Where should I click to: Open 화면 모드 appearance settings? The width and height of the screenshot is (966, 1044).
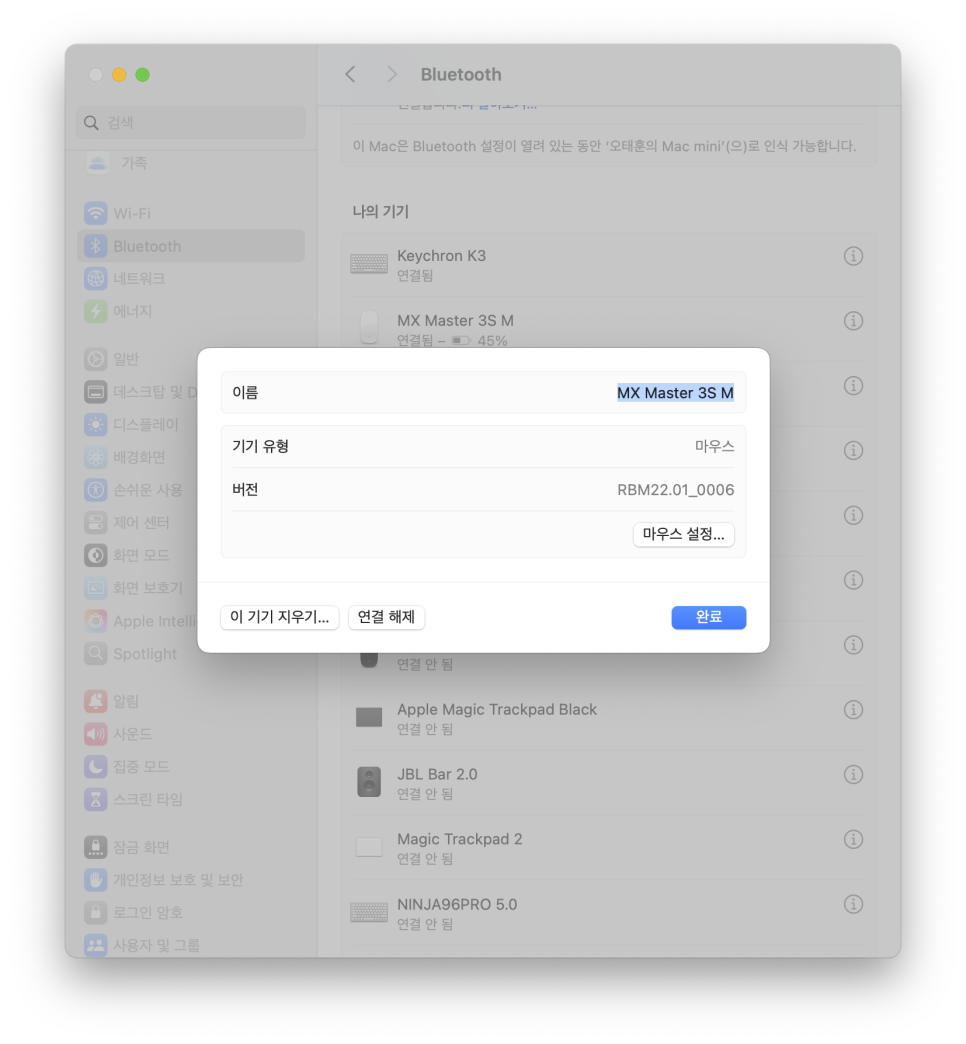click(x=137, y=555)
